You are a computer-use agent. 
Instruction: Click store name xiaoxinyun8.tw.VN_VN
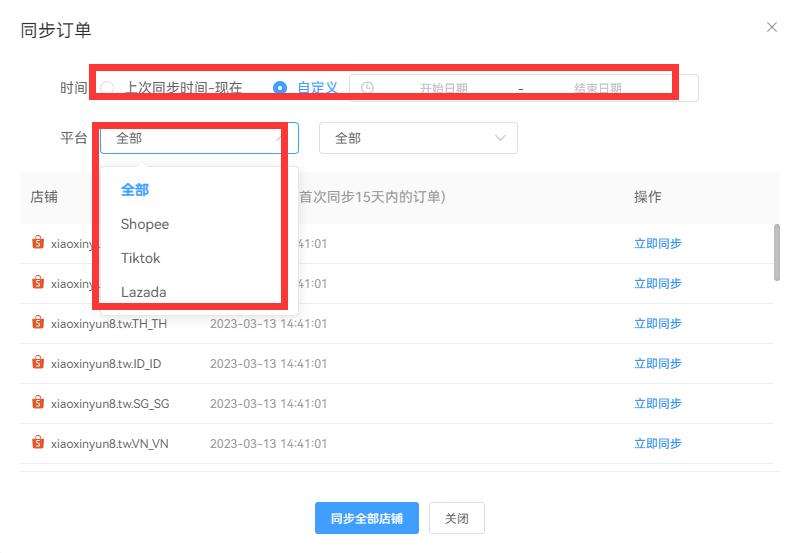[x=109, y=444]
